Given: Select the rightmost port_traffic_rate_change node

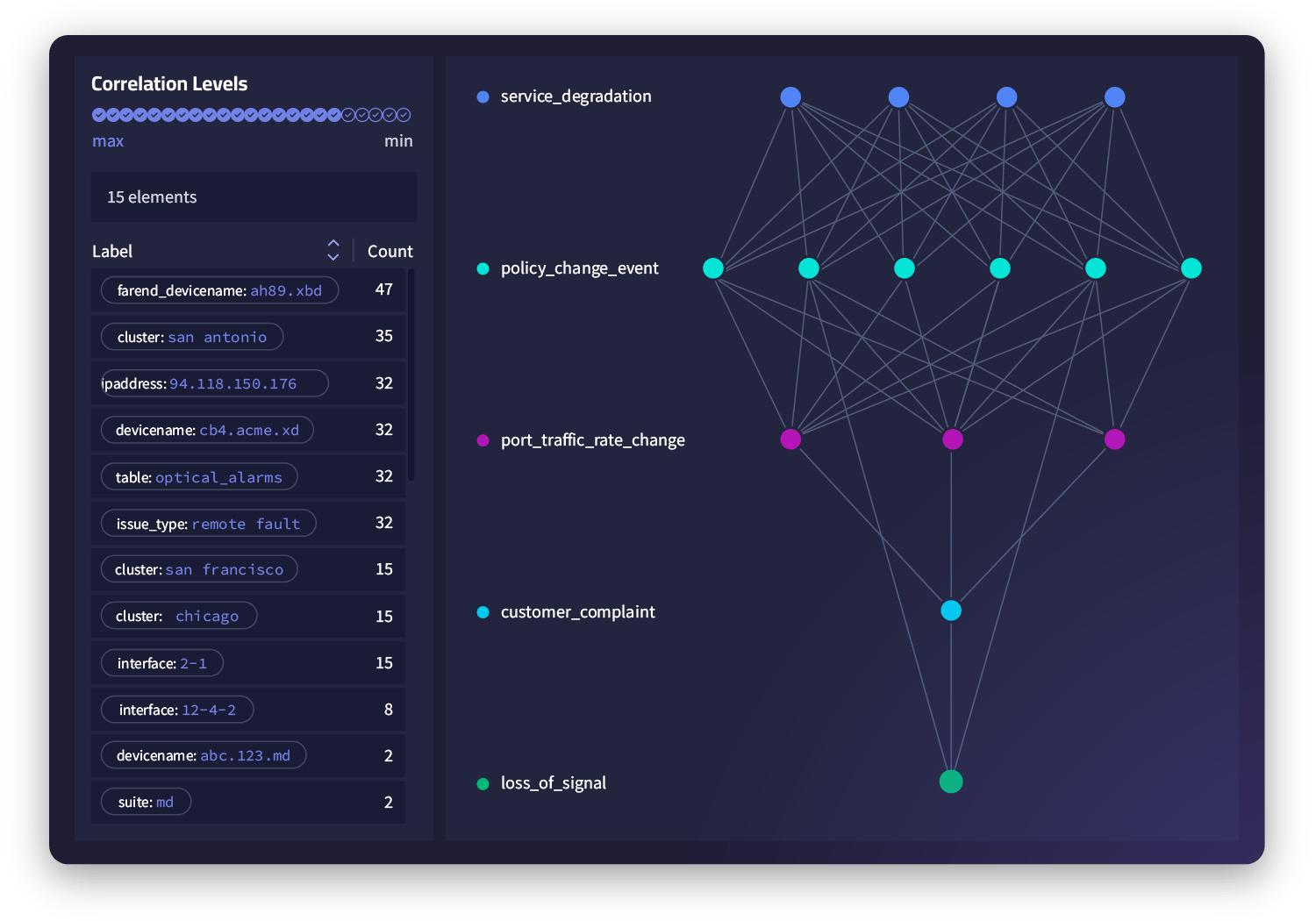Looking at the screenshot, I should 1115,439.
